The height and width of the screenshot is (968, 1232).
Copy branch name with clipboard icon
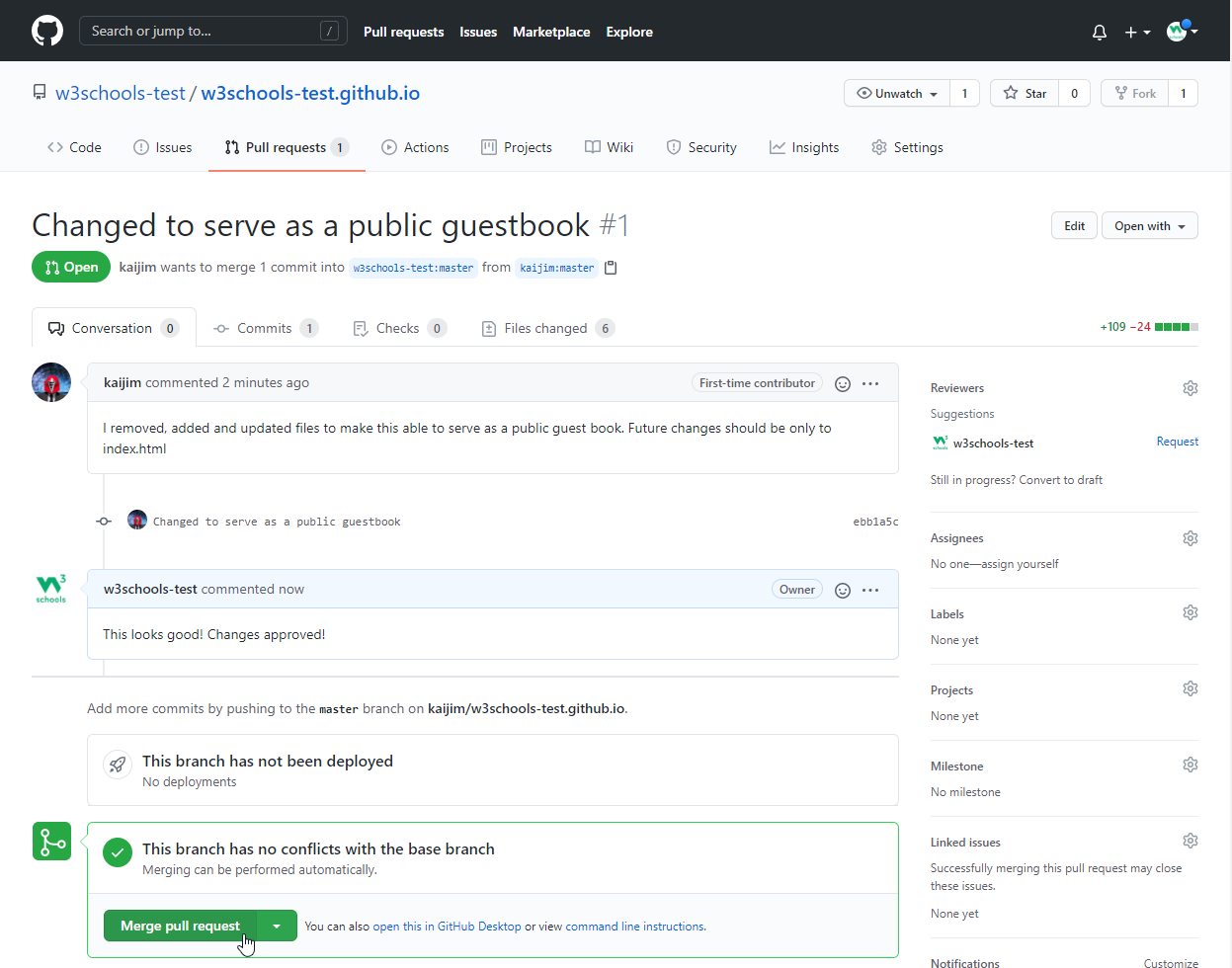click(x=611, y=268)
